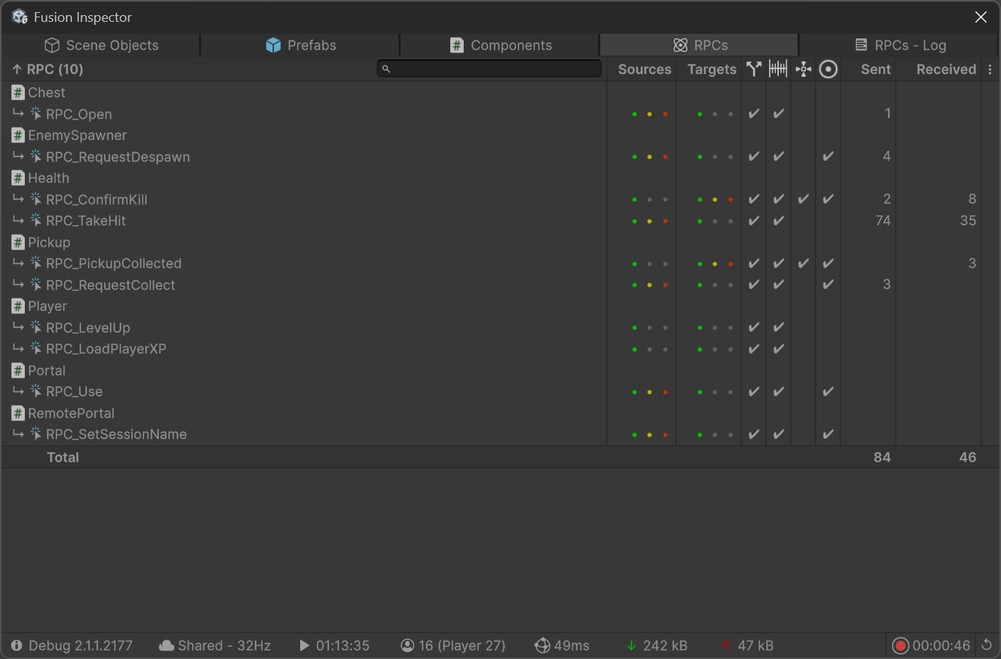Click the Debug 2.1.1.2177 info icon
The width and height of the screenshot is (1001, 659).
click(17, 646)
